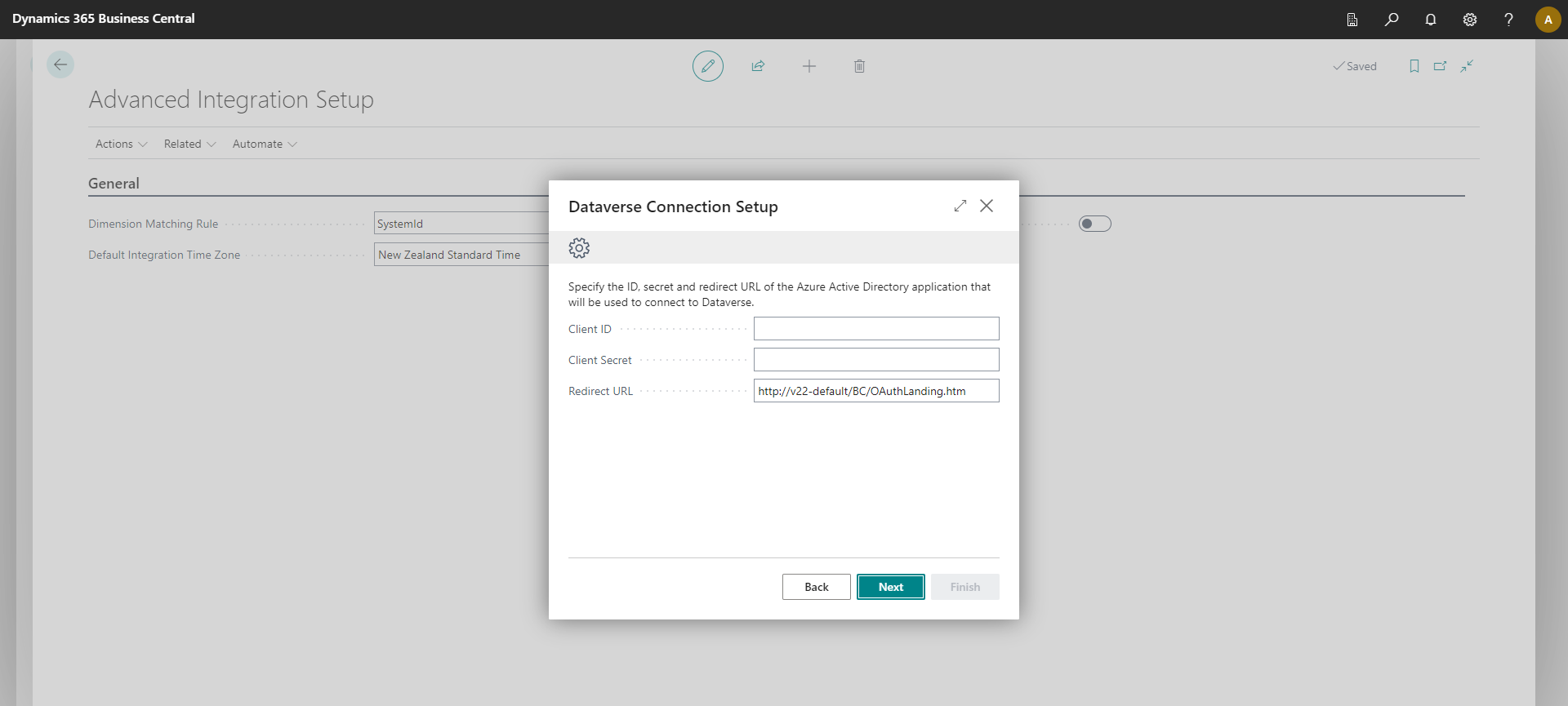Click the Next button
The image size is (1568, 706).
tap(891, 587)
